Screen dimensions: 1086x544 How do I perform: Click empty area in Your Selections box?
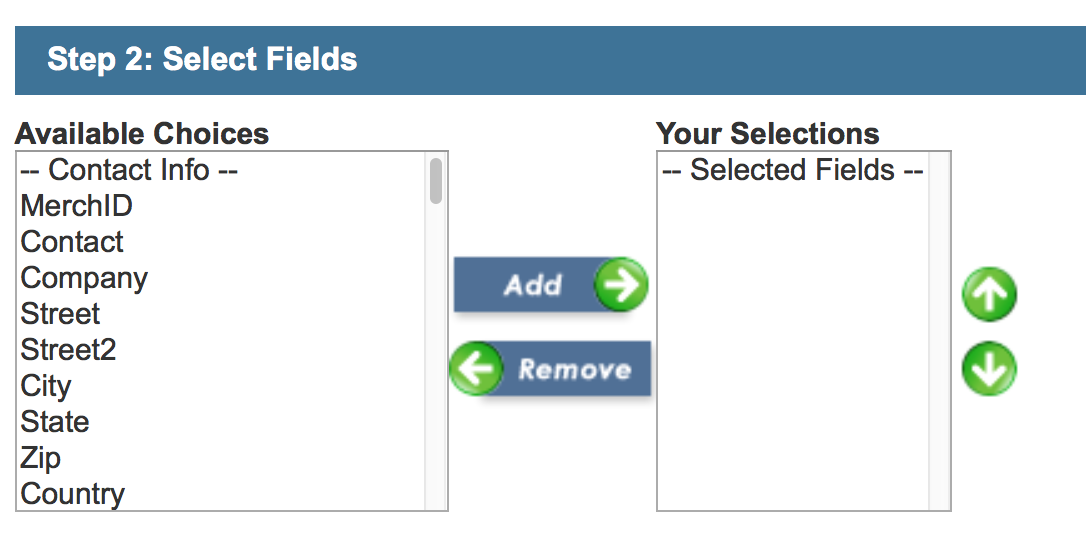pos(792,350)
